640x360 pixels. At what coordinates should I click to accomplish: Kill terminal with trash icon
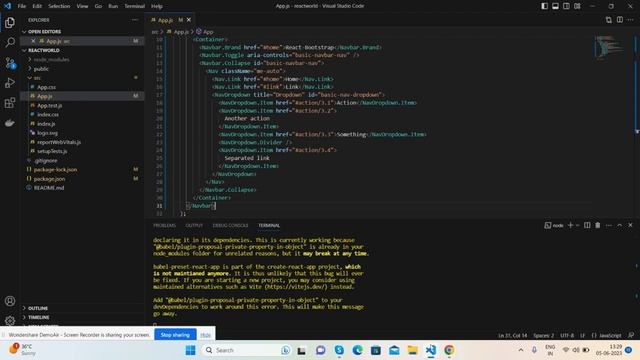point(598,225)
